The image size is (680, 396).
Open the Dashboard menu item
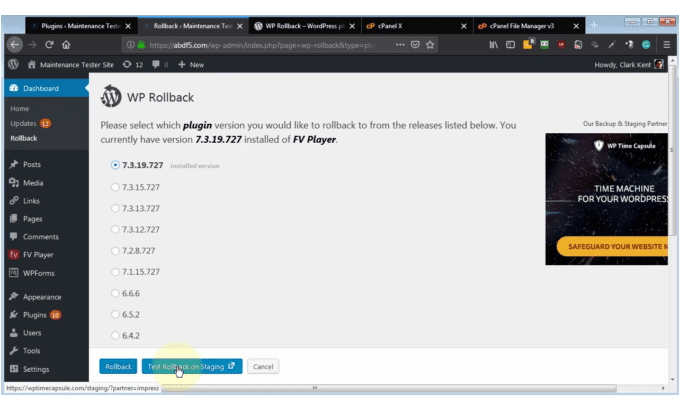[x=46, y=88]
